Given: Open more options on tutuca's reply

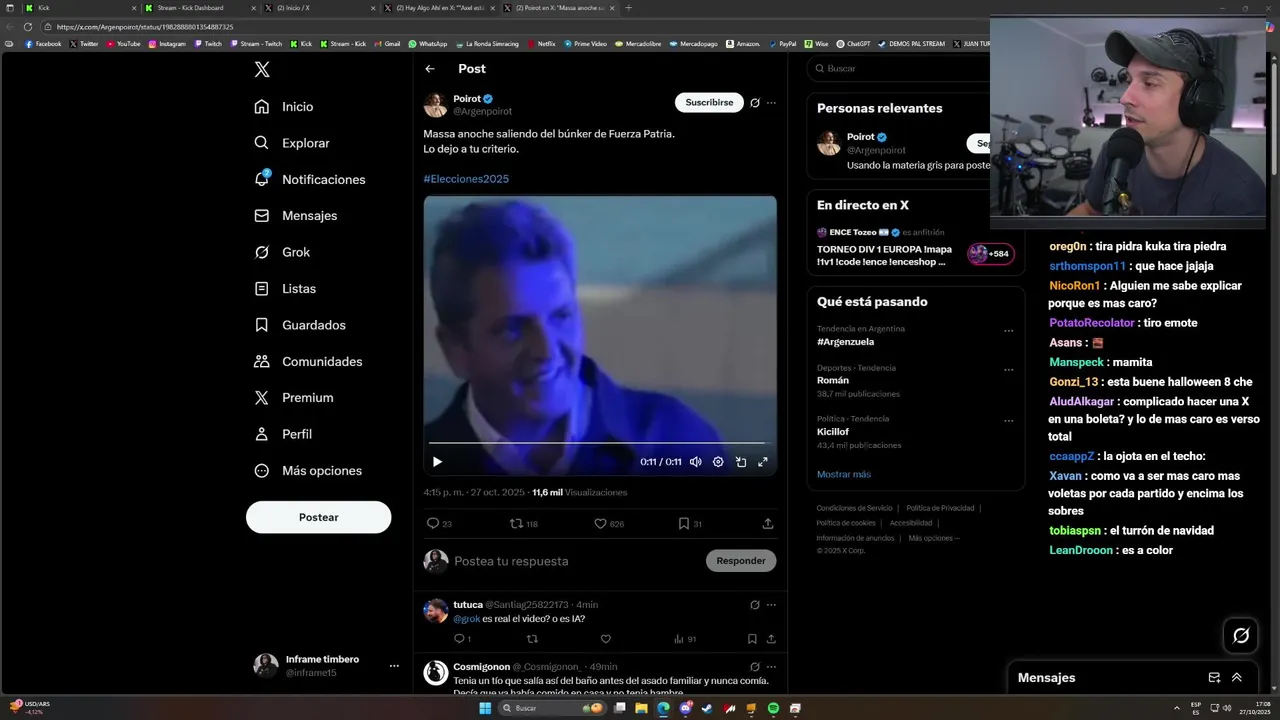Looking at the screenshot, I should 771,605.
